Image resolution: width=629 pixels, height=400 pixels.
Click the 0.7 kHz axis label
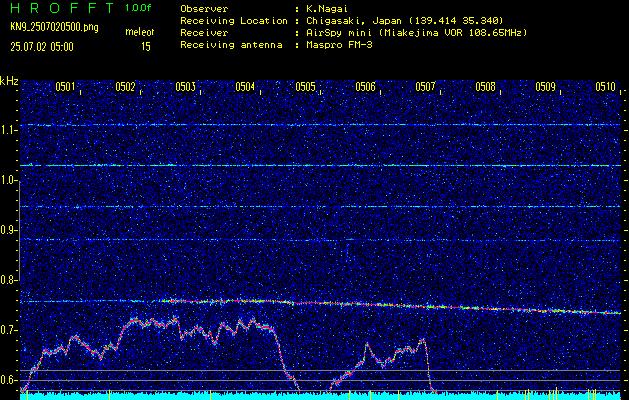(8, 330)
